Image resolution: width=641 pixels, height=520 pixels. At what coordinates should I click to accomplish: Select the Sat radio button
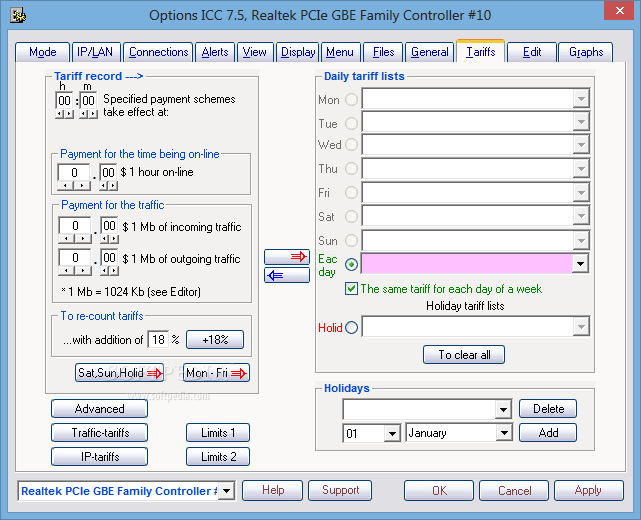click(351, 216)
